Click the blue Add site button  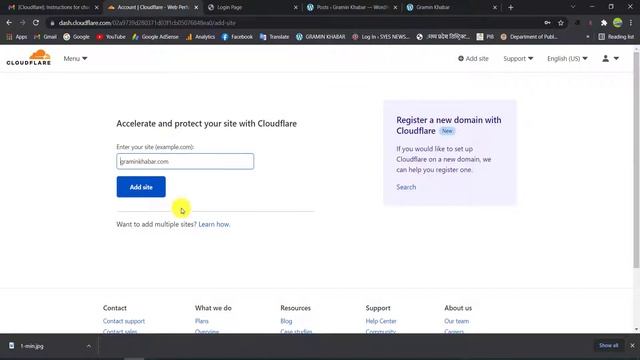coord(141,187)
